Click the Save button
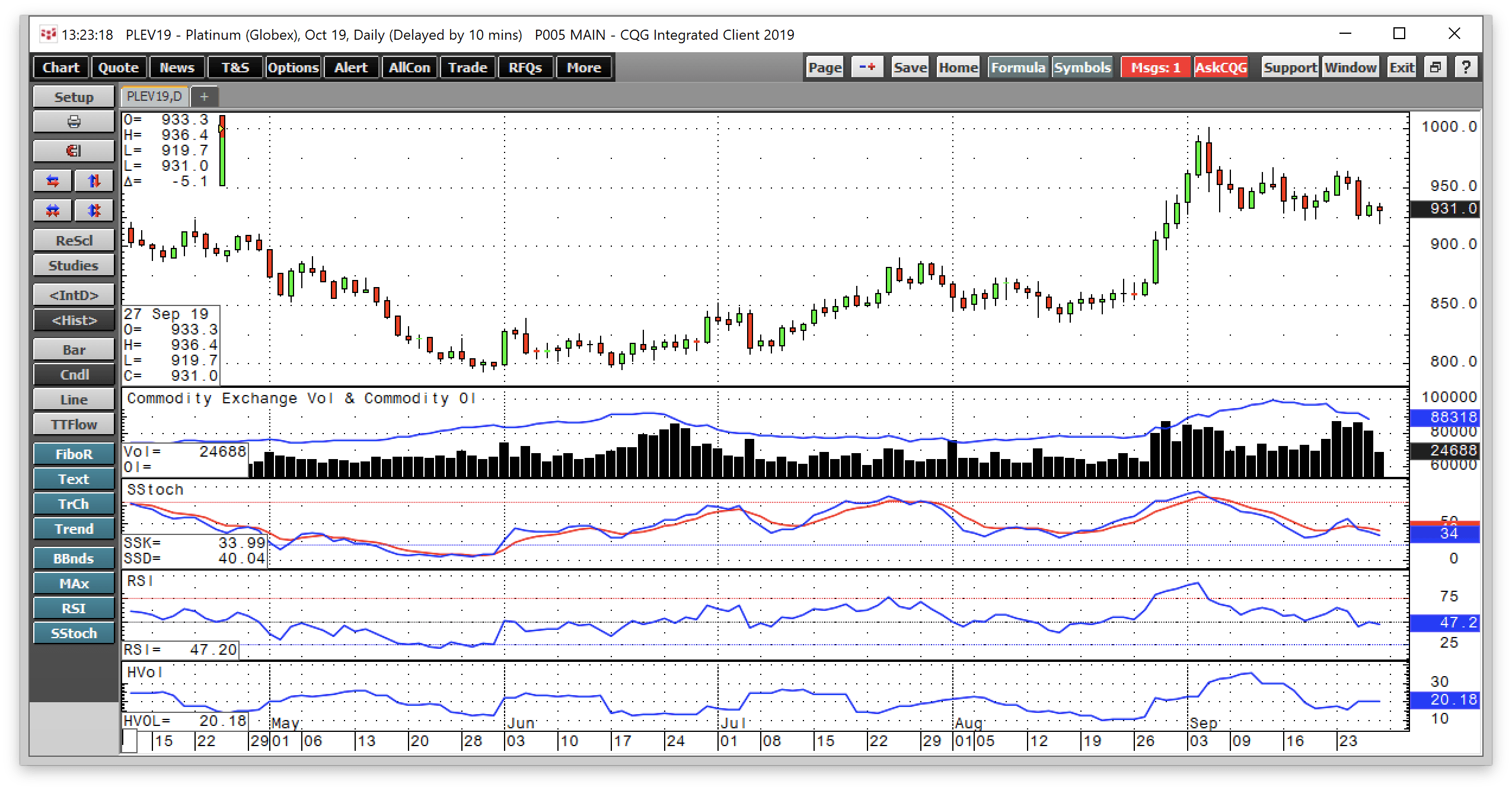This screenshot has width=1512, height=790. (x=910, y=67)
